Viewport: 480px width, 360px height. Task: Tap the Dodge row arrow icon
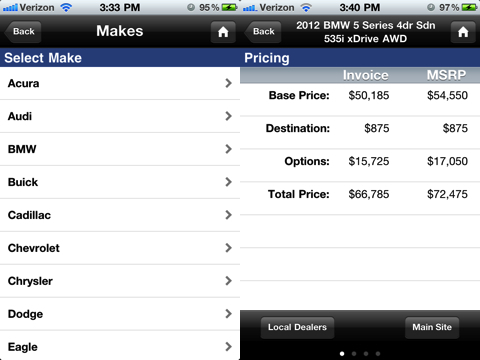coord(228,314)
